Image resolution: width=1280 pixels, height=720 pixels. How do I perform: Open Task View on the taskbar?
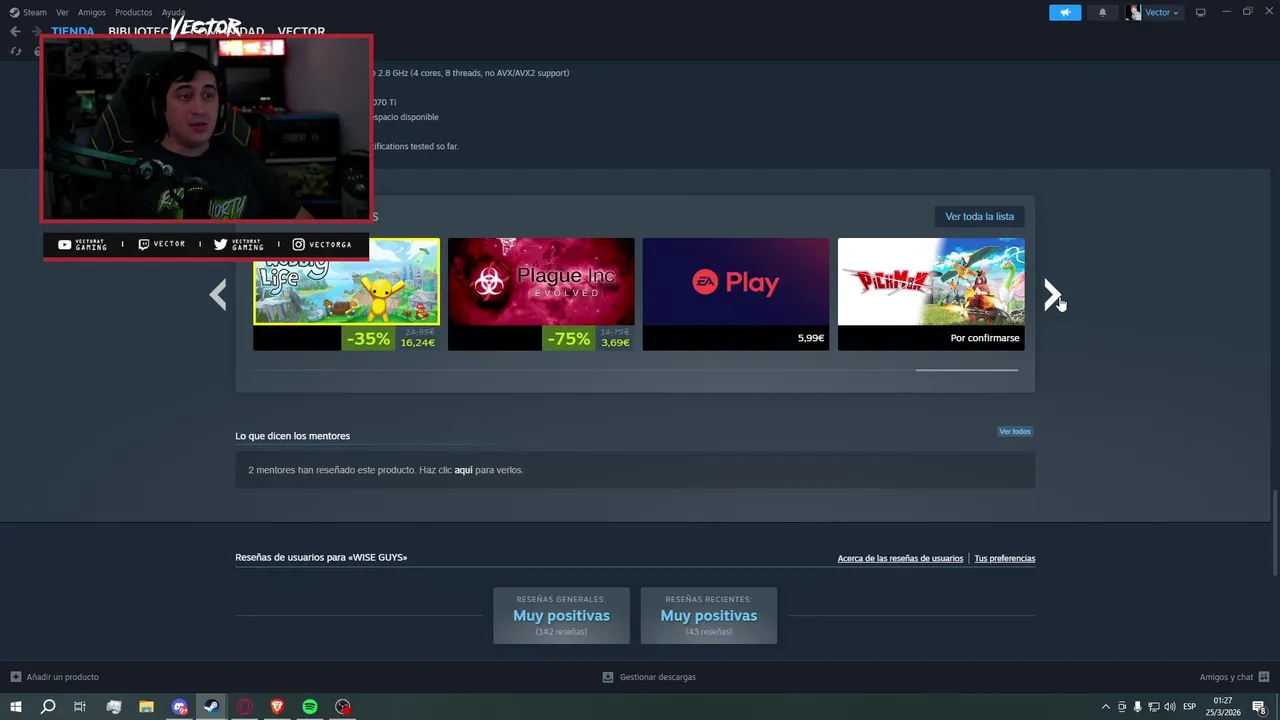[x=80, y=707]
